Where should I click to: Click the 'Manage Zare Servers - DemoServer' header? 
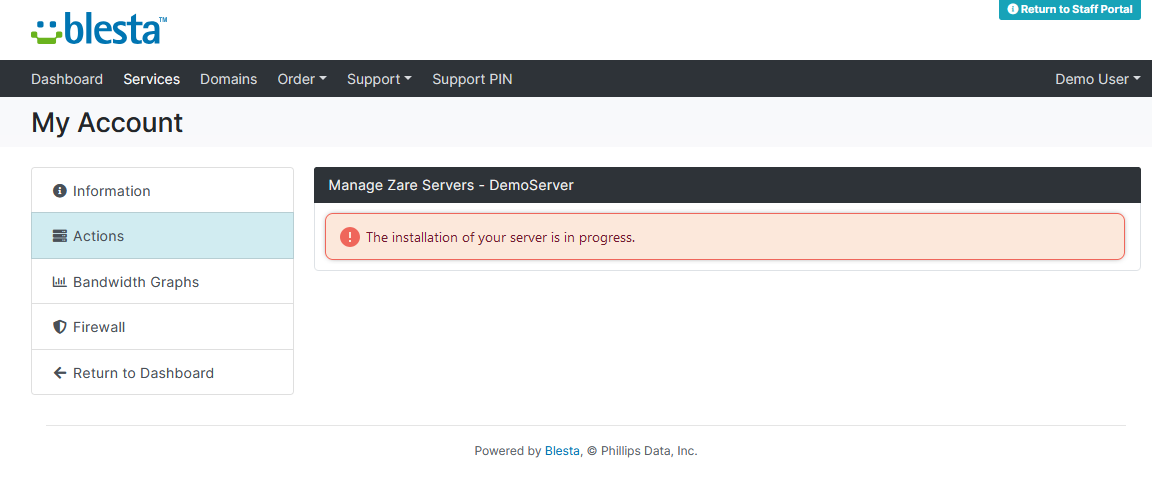click(x=727, y=185)
